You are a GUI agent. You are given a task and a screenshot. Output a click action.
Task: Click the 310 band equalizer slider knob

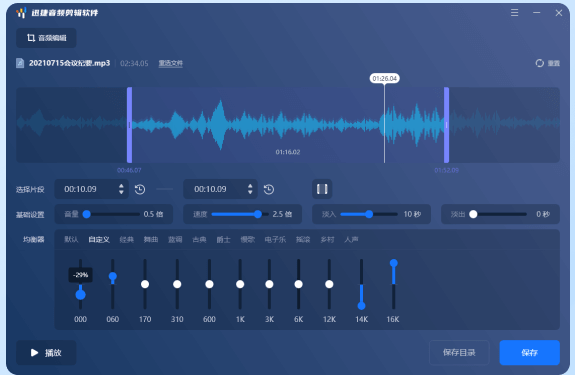(x=177, y=284)
